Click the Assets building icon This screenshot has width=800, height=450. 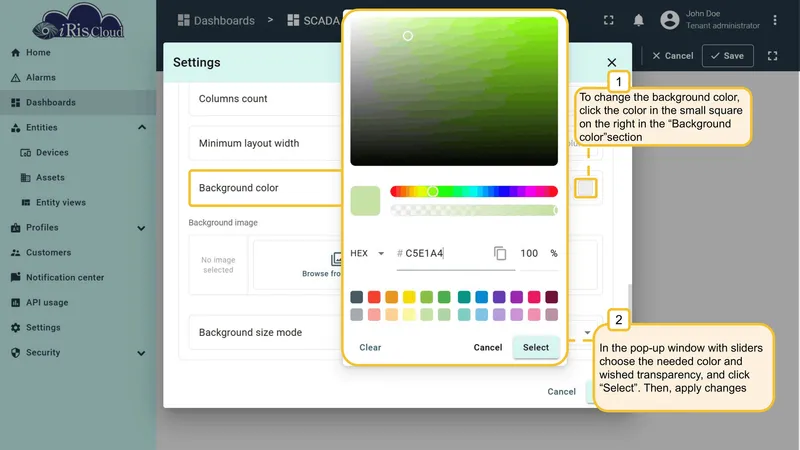pyautogui.click(x=26, y=178)
